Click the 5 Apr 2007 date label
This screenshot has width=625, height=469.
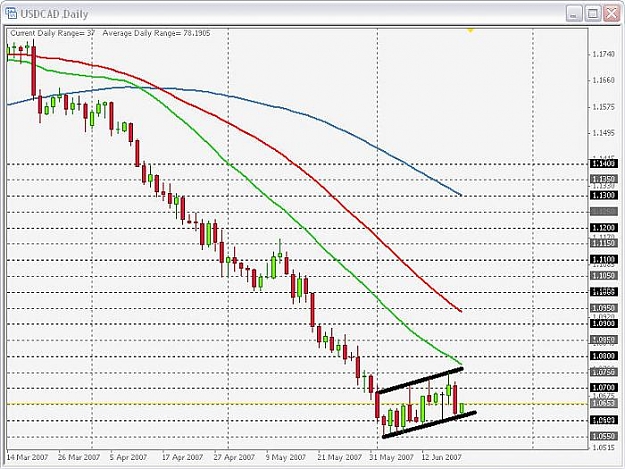coord(128,457)
